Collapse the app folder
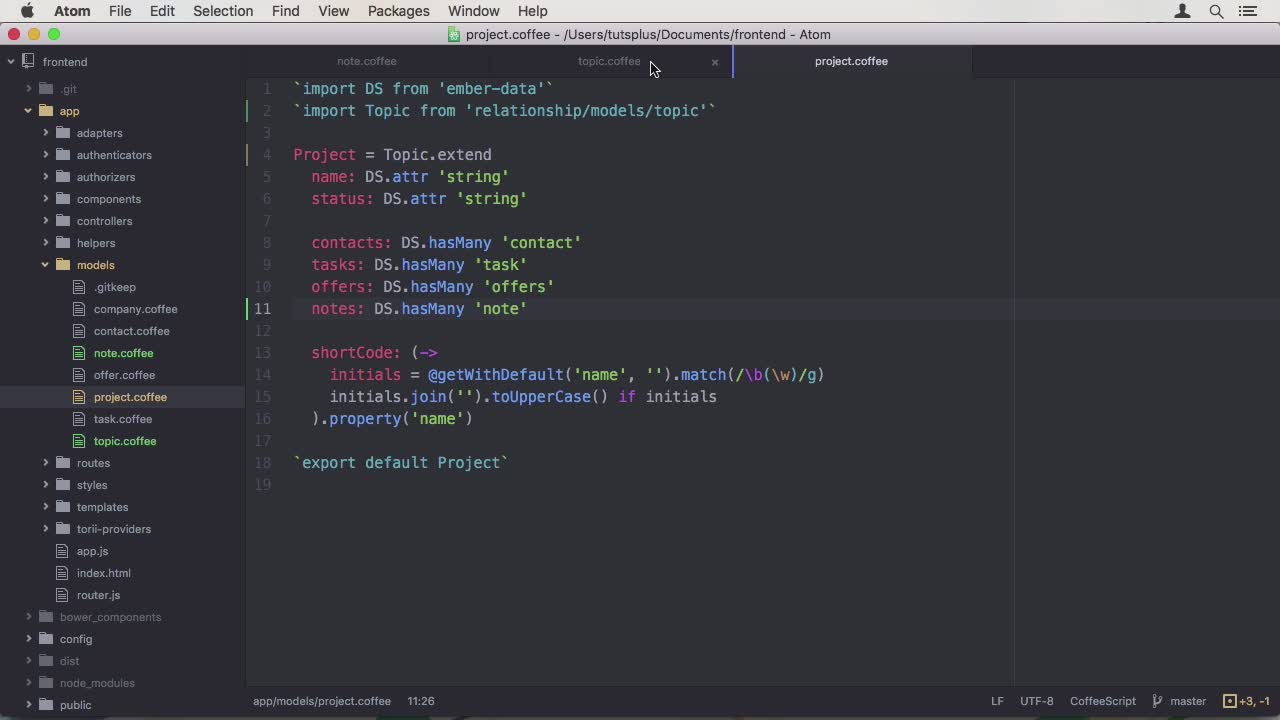 click(28, 111)
